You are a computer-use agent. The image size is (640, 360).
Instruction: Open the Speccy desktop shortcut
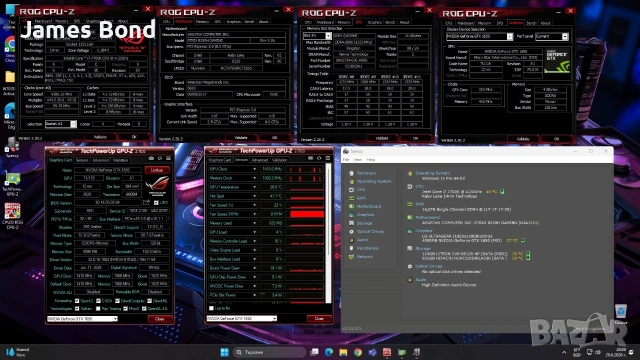pos(12,148)
